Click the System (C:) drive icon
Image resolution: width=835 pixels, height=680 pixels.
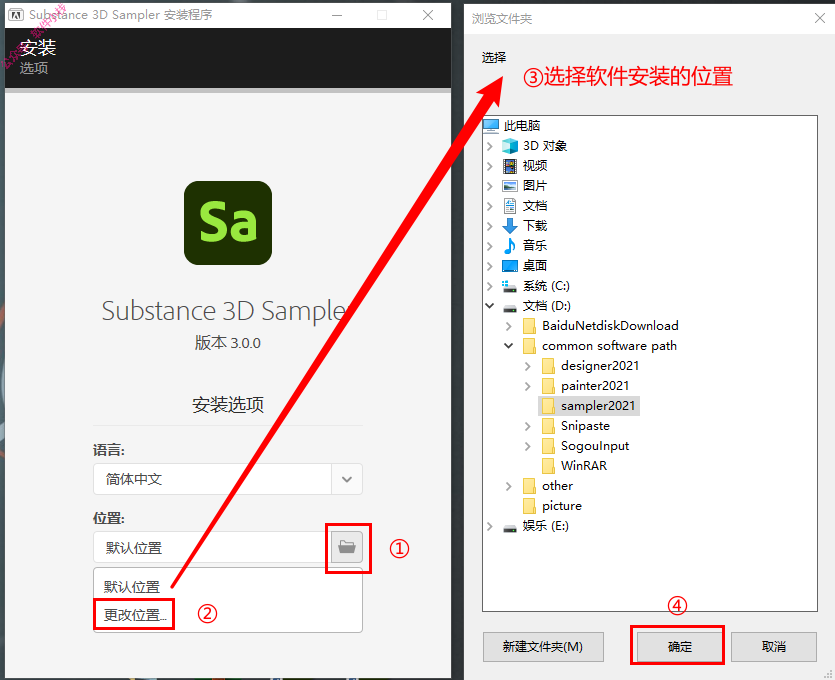510,286
